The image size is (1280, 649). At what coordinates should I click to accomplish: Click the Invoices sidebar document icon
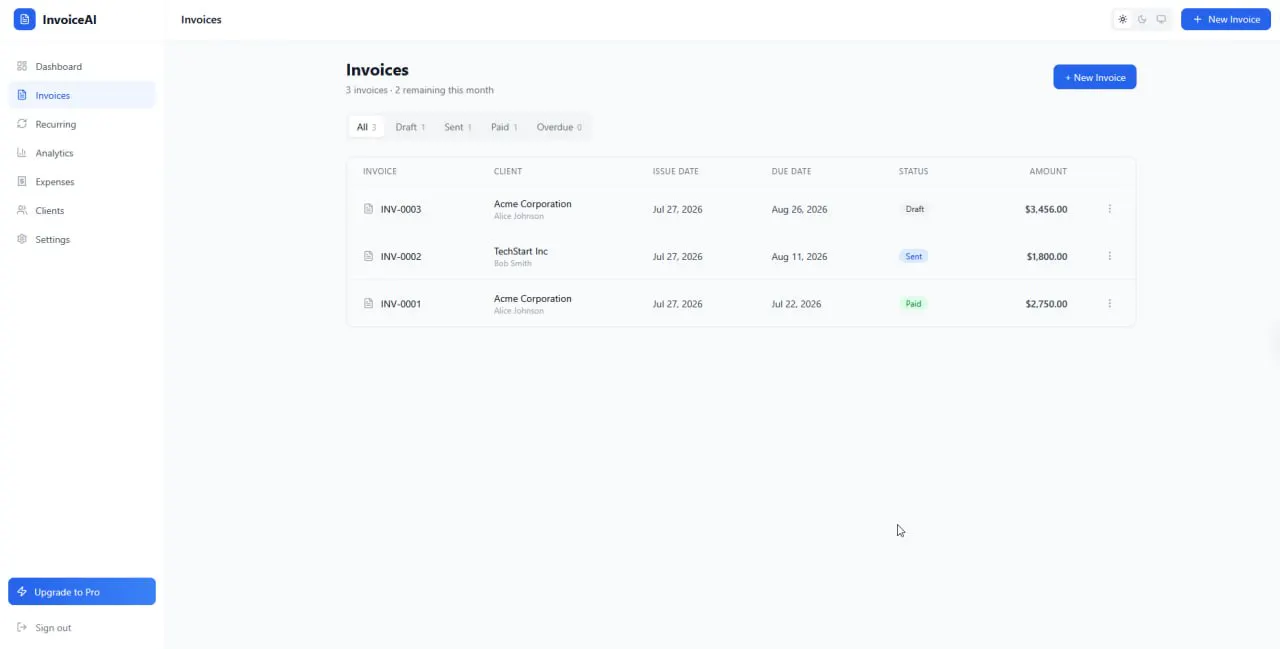22,95
